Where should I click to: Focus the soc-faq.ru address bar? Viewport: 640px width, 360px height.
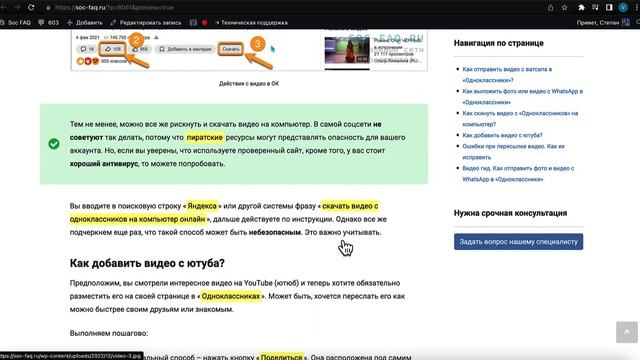(114, 7)
